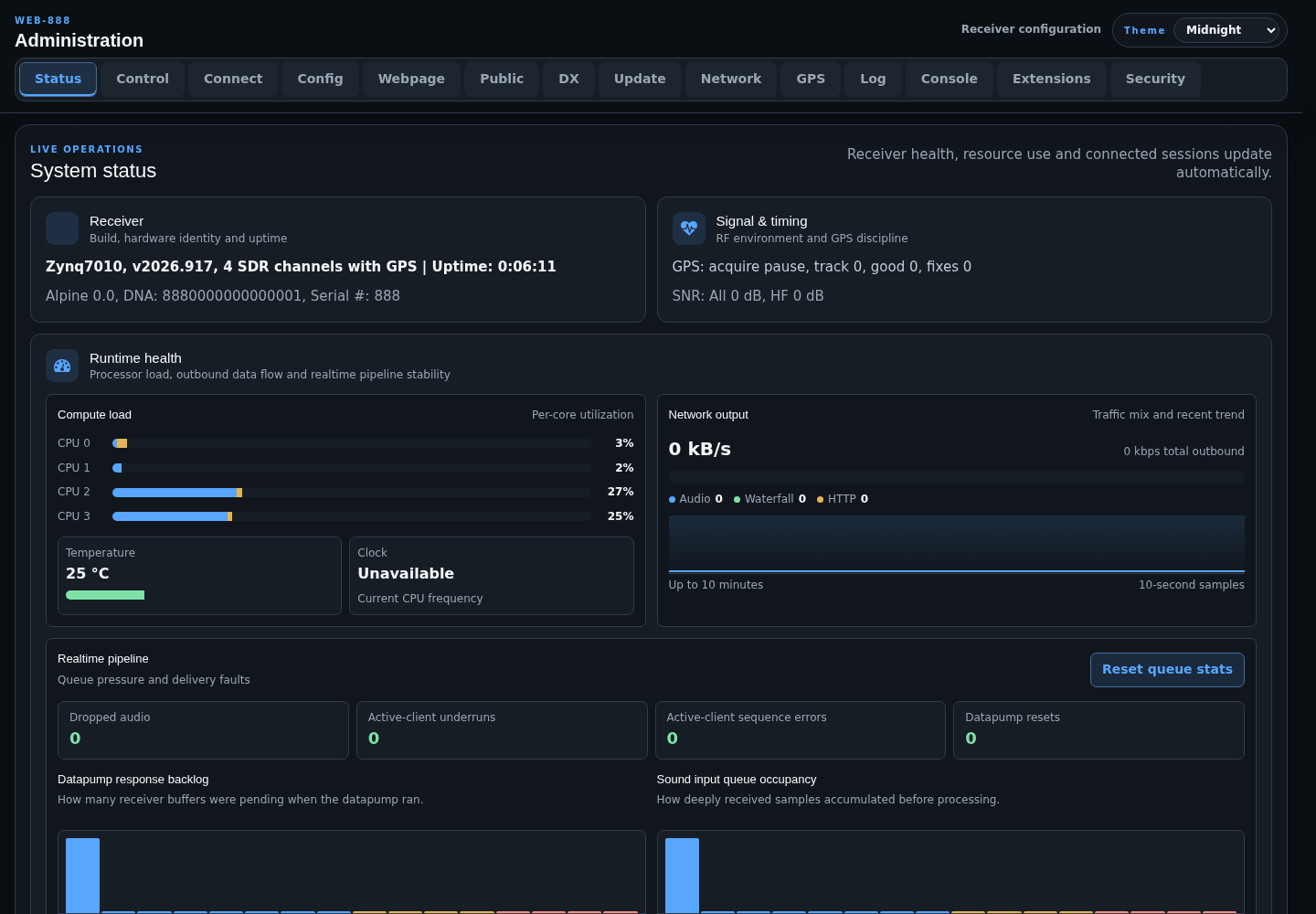This screenshot has height=914, width=1316.
Task: Click the tall blue datapump backlog bar
Action: coord(82,876)
